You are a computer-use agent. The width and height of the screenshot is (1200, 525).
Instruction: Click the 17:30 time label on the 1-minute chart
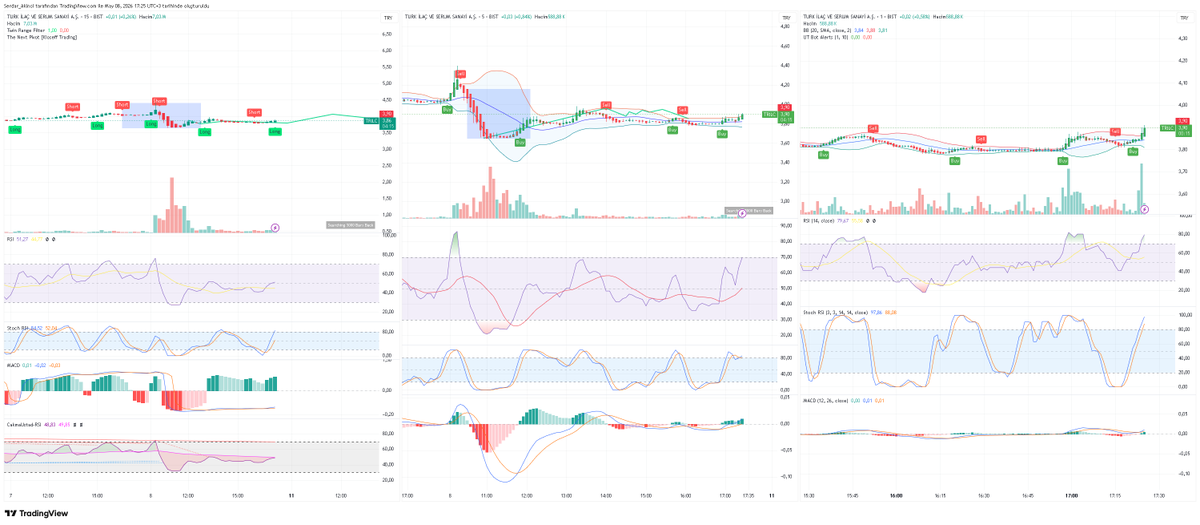click(x=1158, y=495)
